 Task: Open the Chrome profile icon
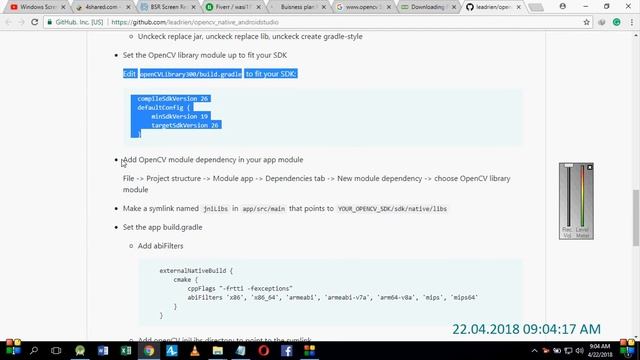pyautogui.click(x=562, y=6)
